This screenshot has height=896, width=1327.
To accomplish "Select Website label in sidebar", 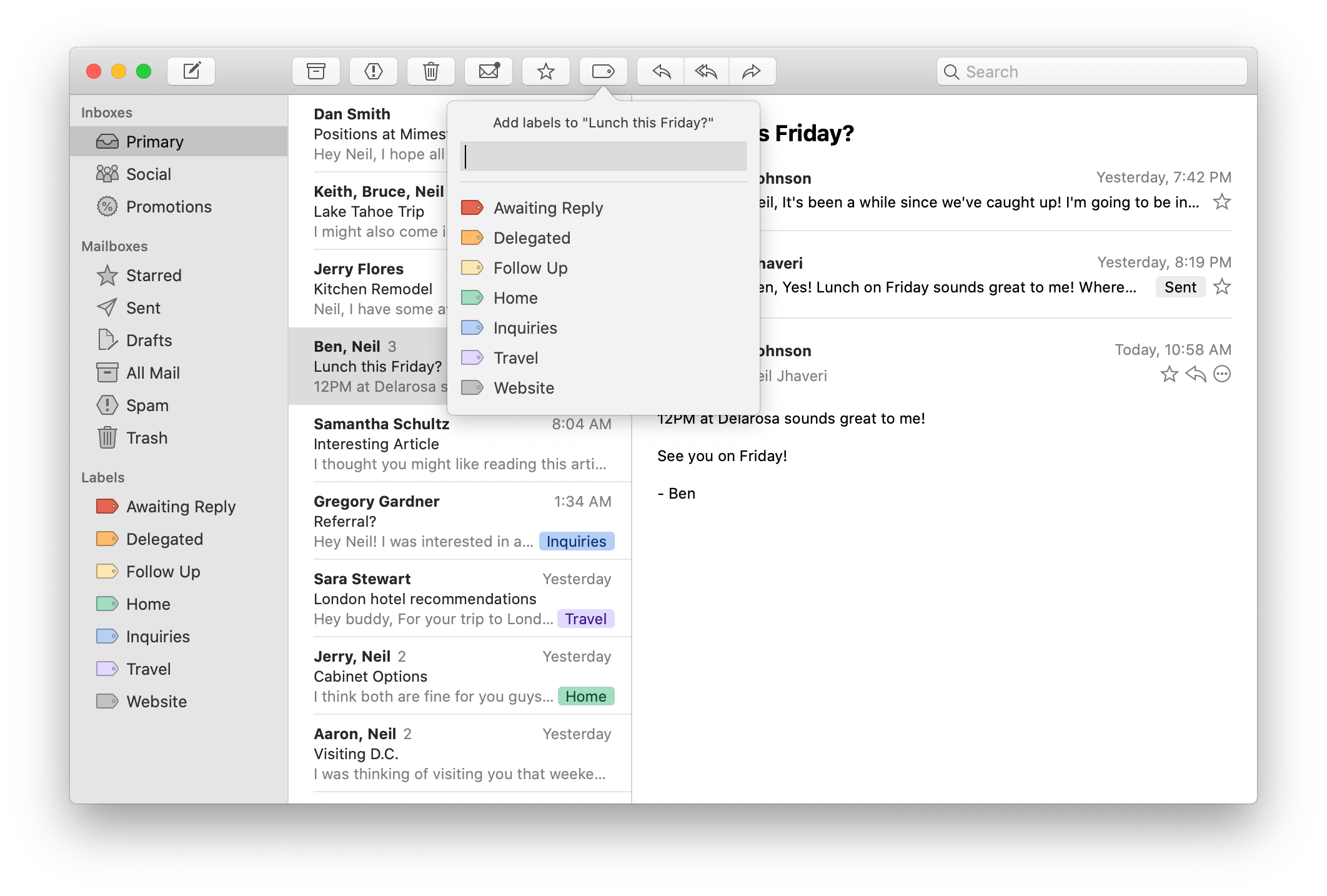I will click(x=179, y=702).
